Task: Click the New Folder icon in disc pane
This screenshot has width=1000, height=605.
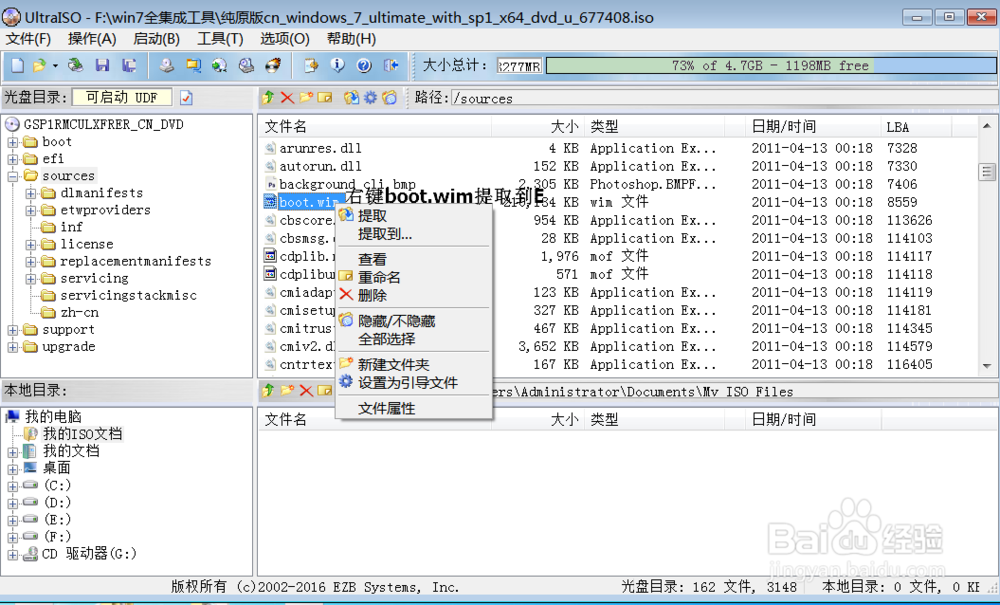Action: click(x=306, y=98)
